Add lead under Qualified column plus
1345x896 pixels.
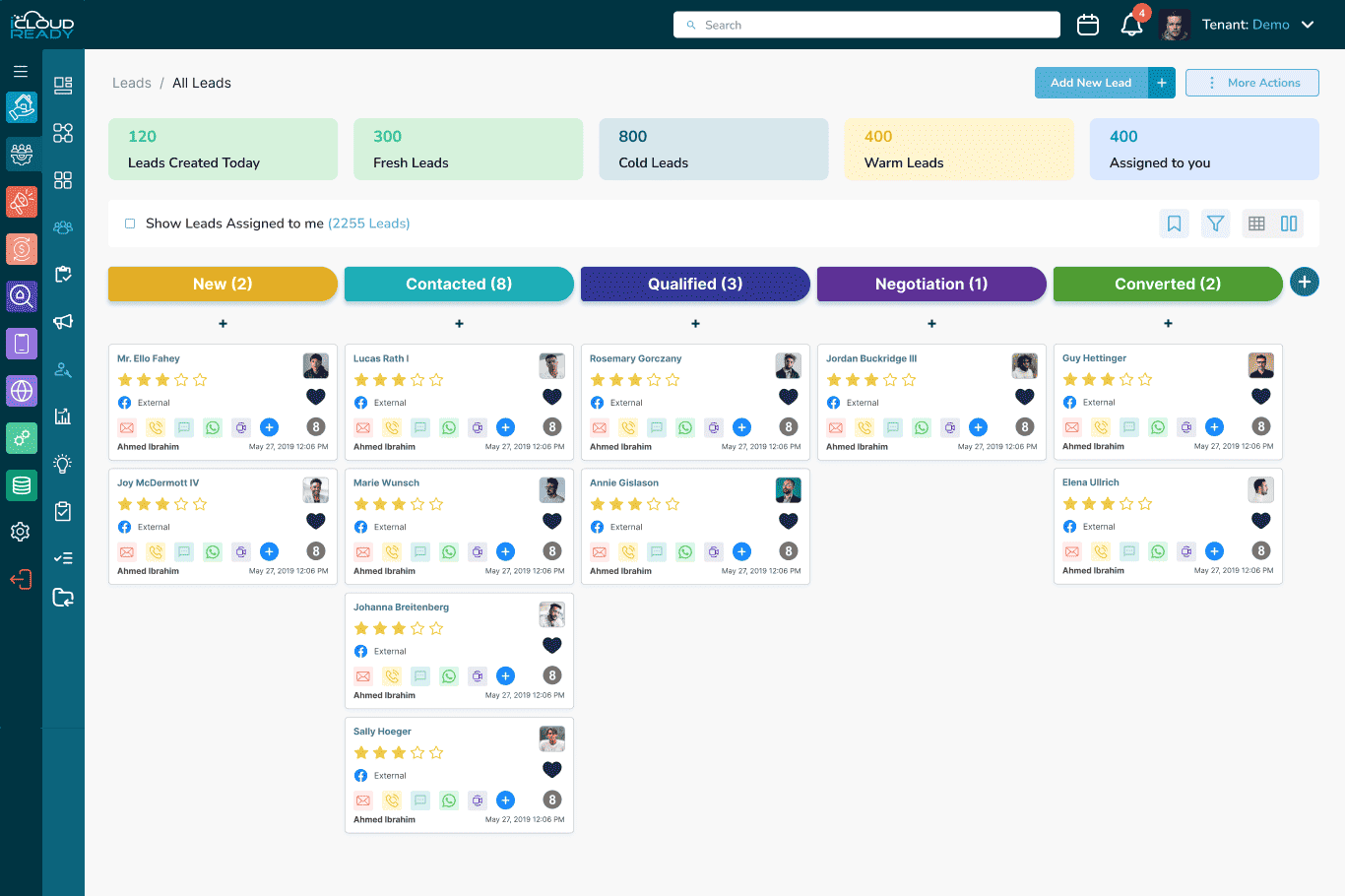point(695,323)
